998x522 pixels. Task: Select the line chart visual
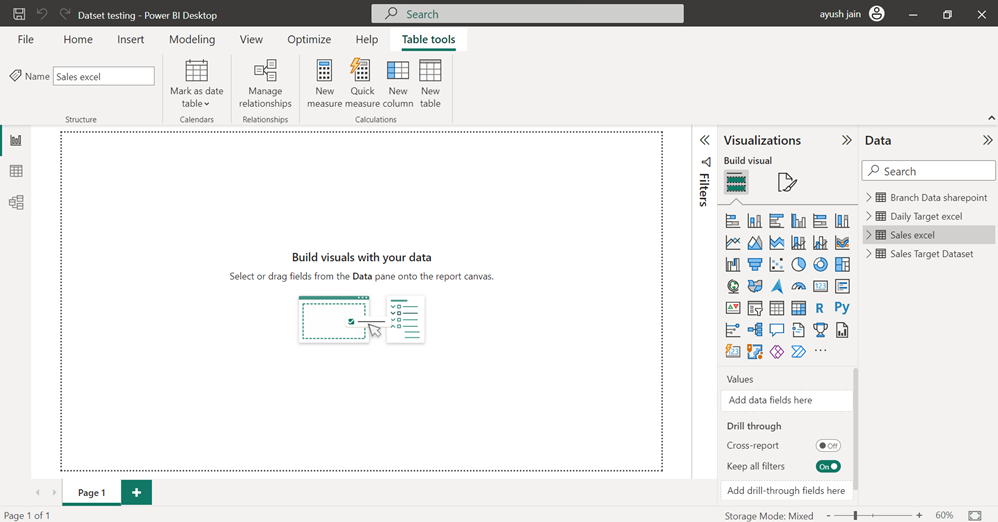tap(733, 243)
